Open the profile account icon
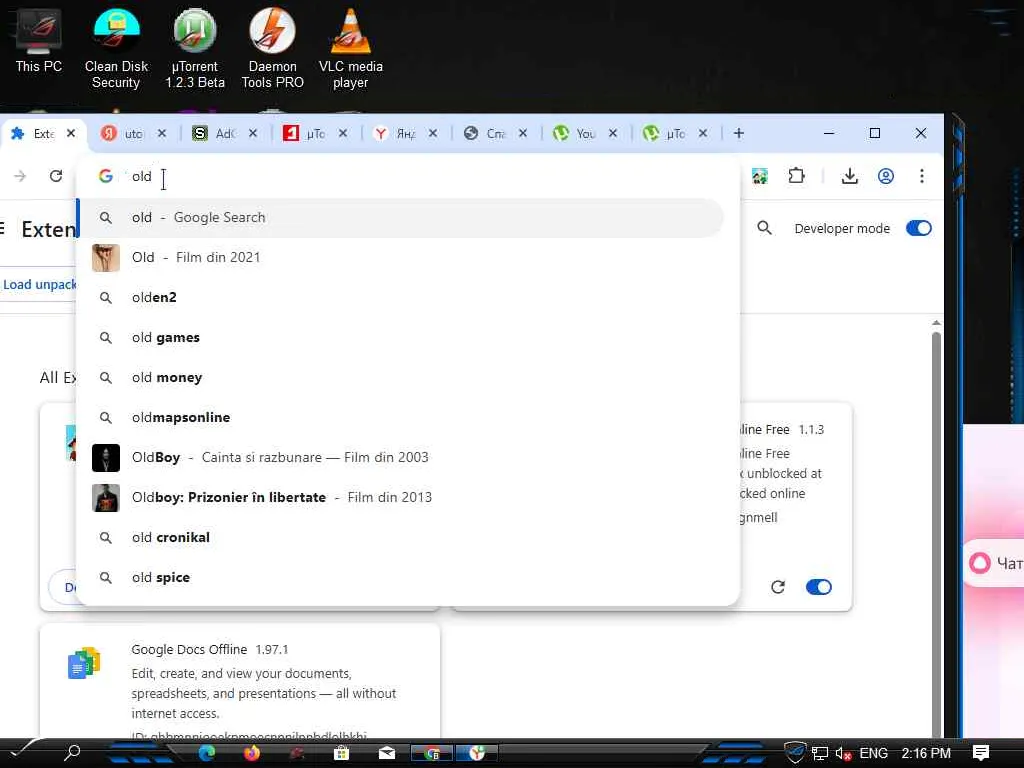 (x=886, y=176)
